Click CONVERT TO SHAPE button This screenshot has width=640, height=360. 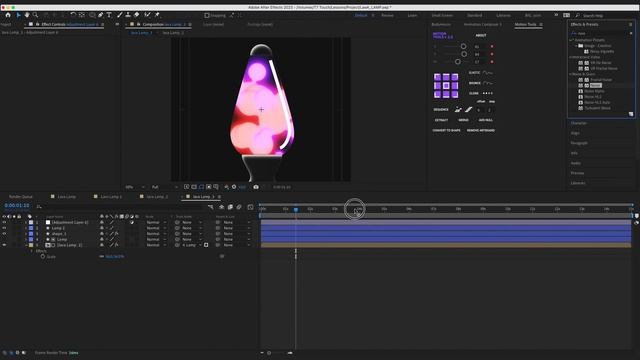click(x=447, y=131)
